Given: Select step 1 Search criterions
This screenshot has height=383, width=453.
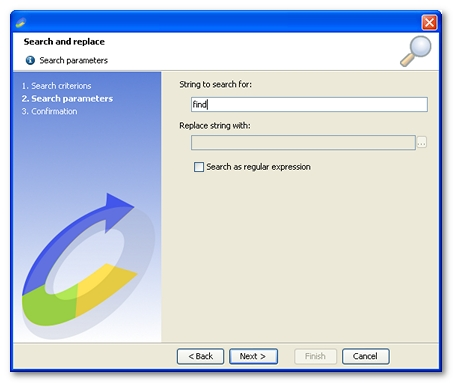Looking at the screenshot, I should click(x=56, y=86).
